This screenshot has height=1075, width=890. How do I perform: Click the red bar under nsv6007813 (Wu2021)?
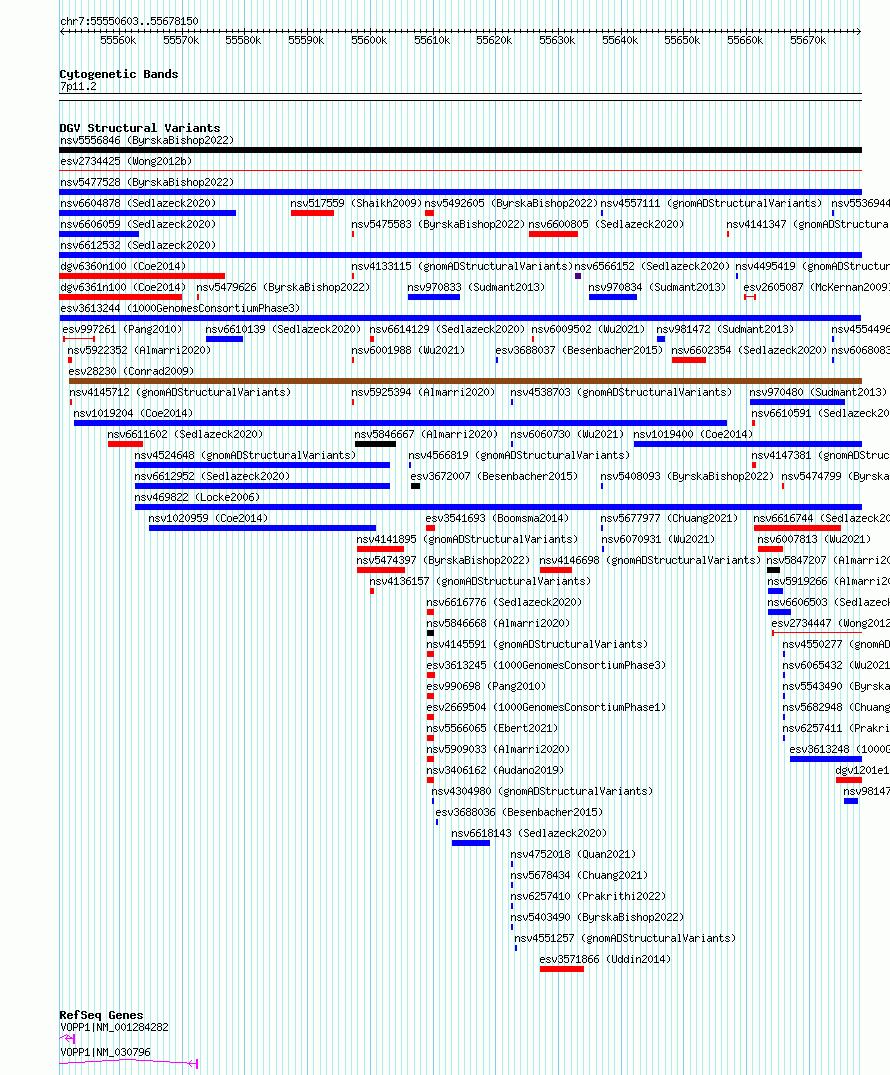point(771,549)
